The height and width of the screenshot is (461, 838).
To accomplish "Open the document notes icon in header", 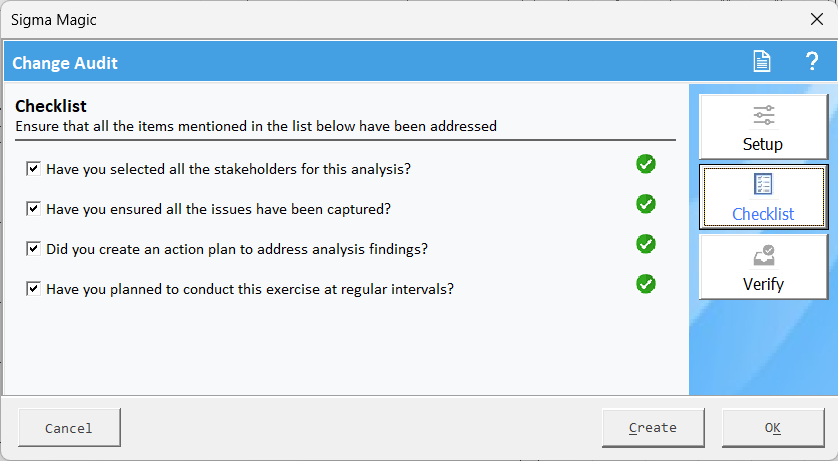I will click(762, 61).
